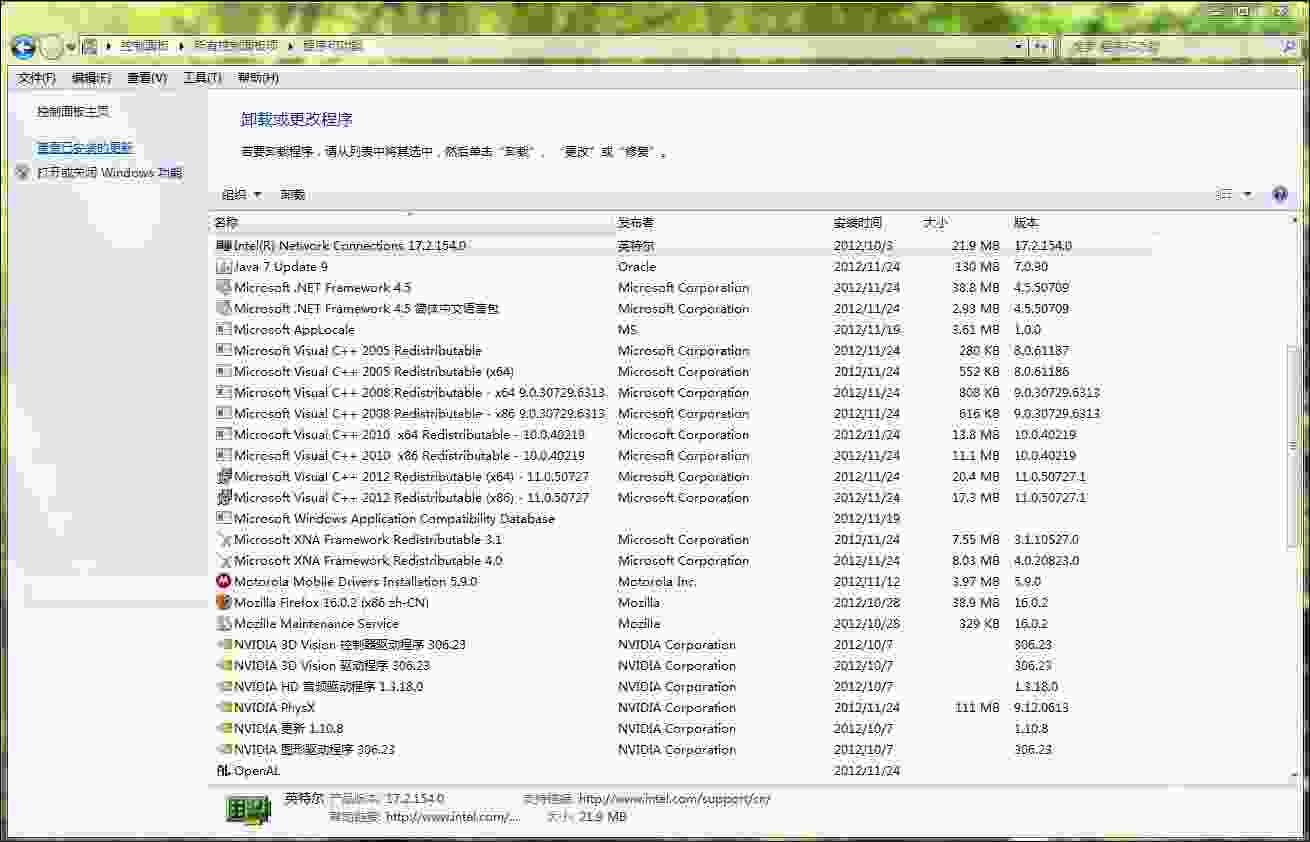
Task: Open 打开或关闭 Windows 功能 link
Action: 110,173
